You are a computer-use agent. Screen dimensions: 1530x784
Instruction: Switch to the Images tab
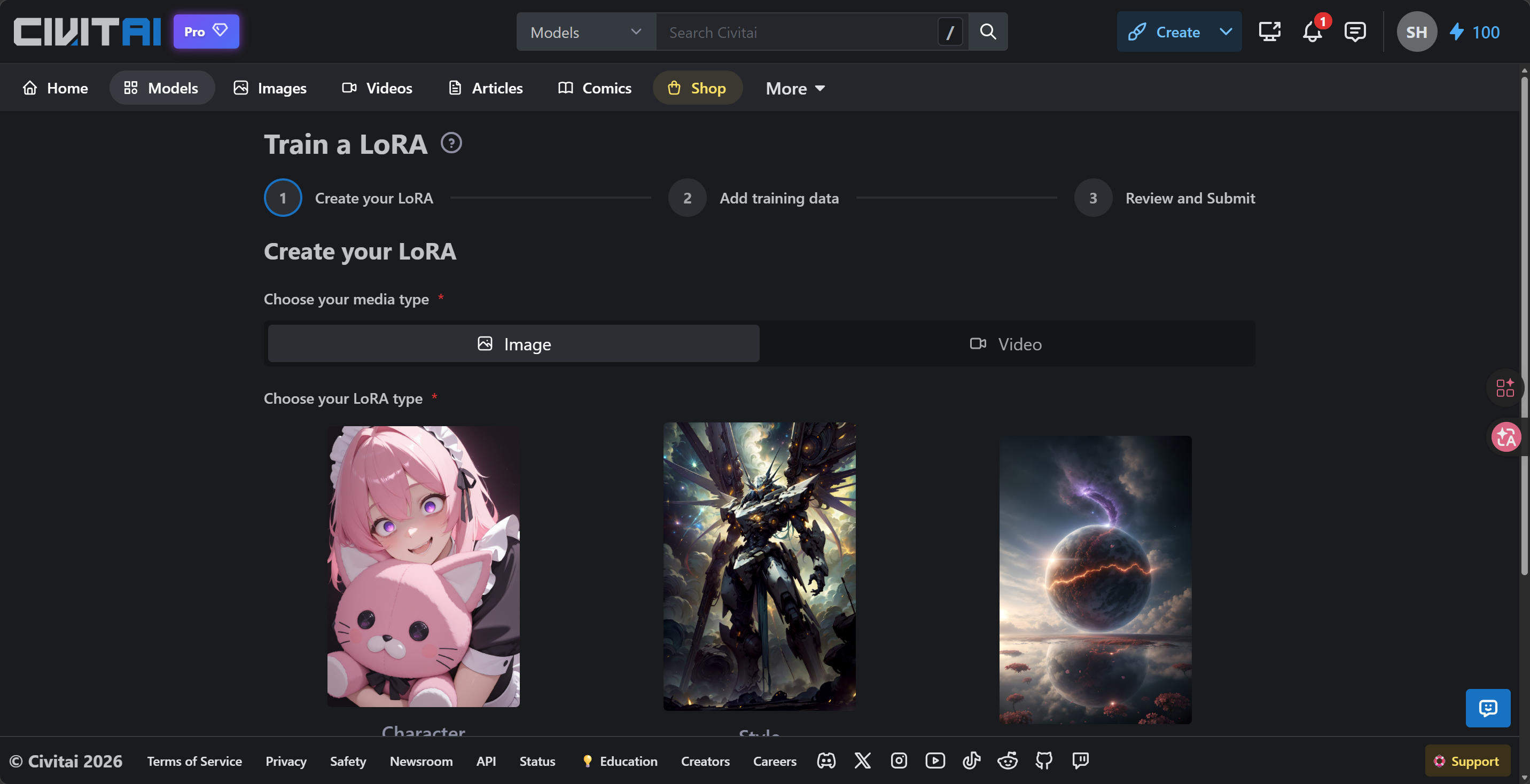(x=270, y=88)
